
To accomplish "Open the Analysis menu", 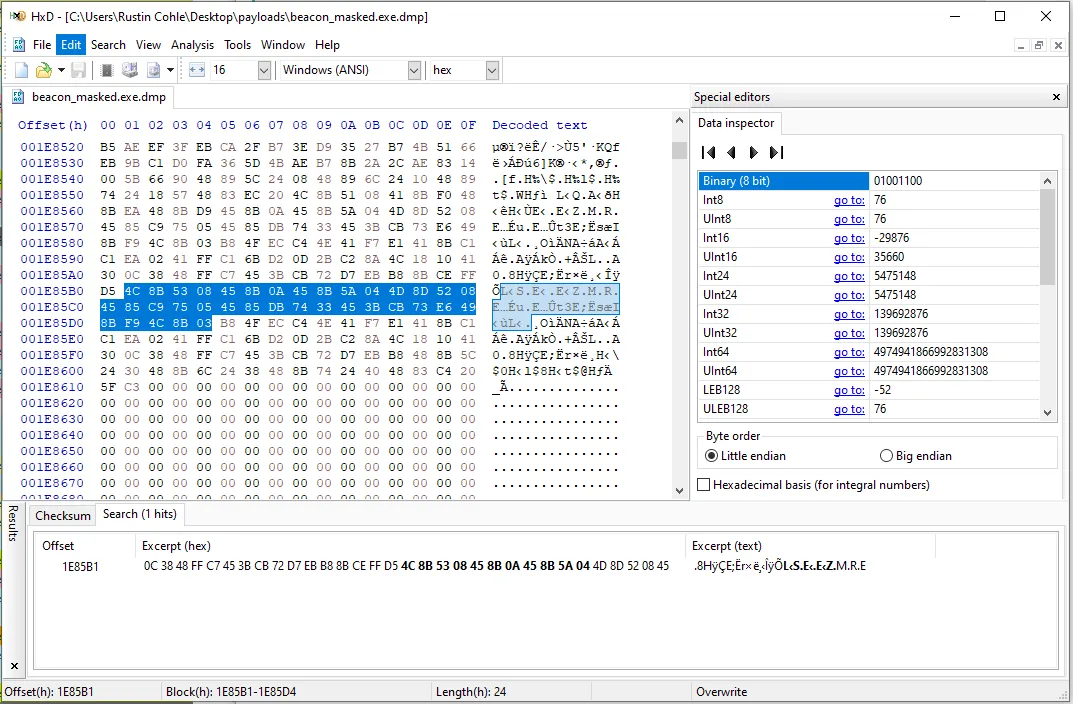I will (x=192, y=45).
